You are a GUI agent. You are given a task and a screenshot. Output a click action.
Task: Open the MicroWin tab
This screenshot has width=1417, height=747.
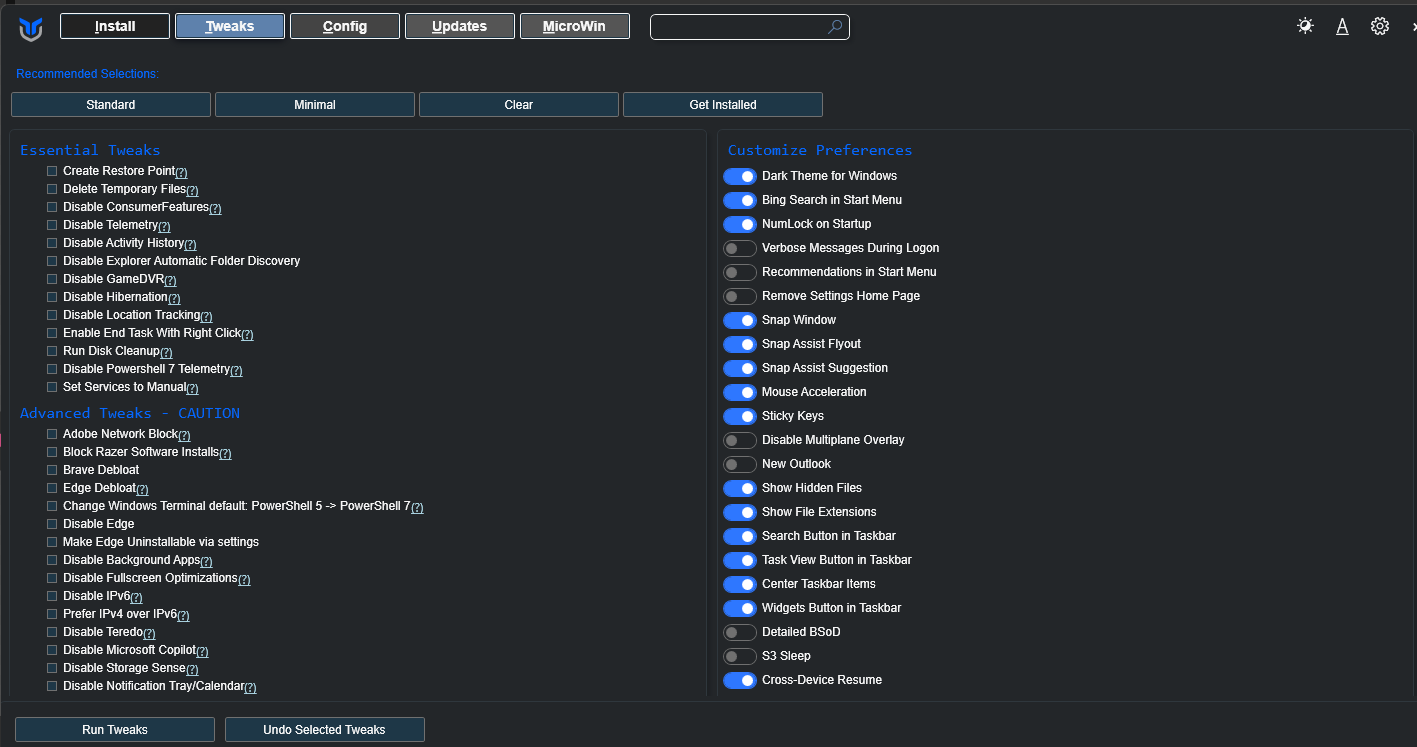tap(574, 26)
